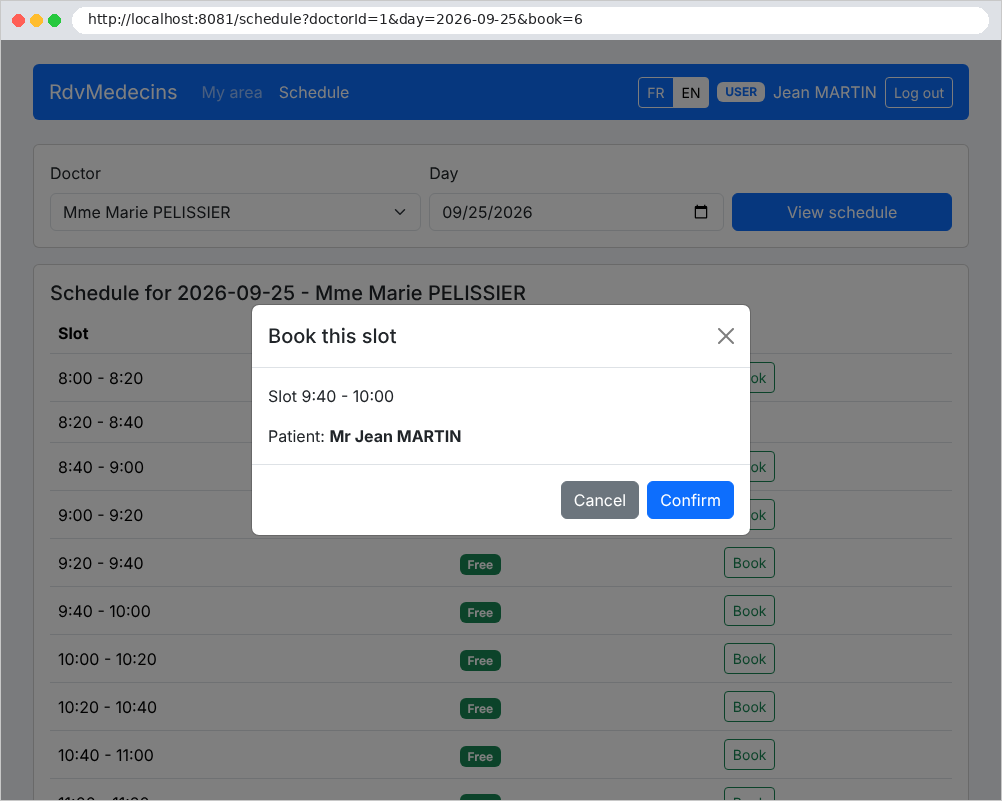Book the 10:00 - 10:20 slot
This screenshot has height=801, width=1002.
[x=749, y=659]
